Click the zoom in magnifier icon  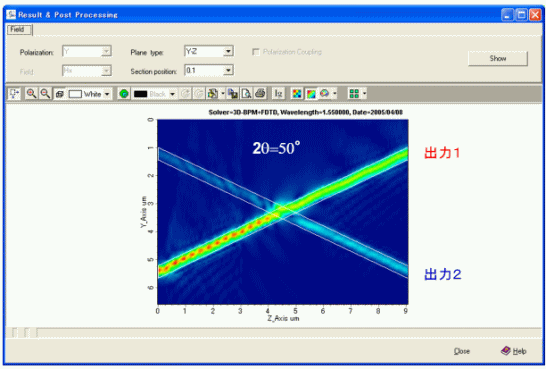31,94
